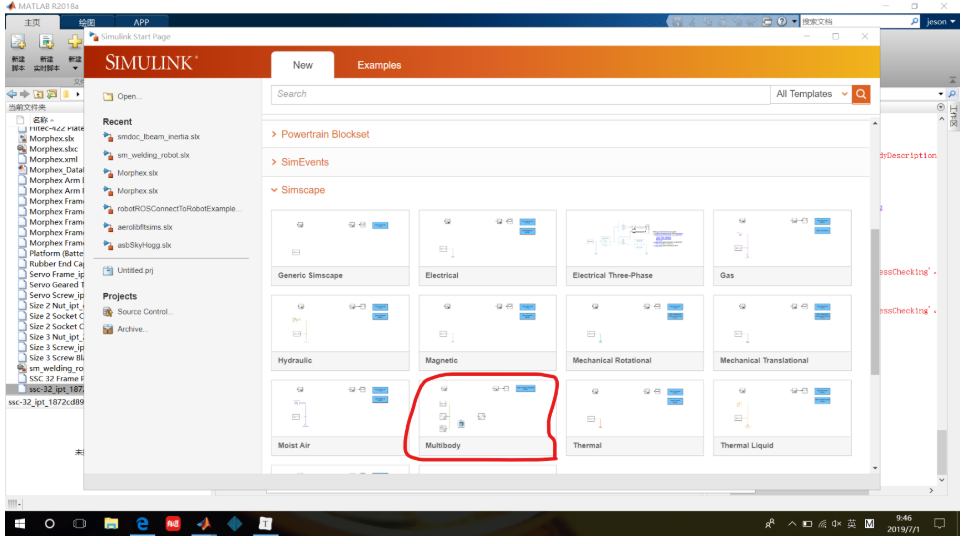Choose the Thermal template
975x544 pixels.
(x=635, y=418)
